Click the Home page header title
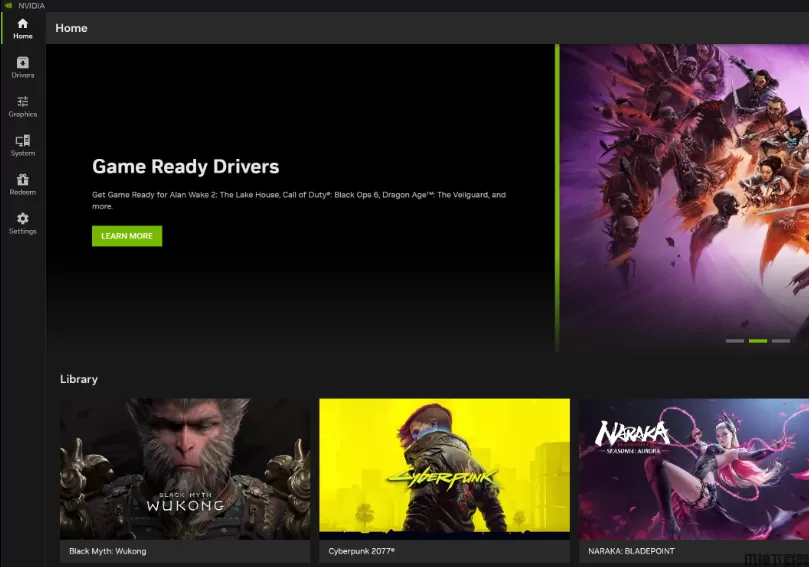This screenshot has width=809, height=567. click(x=71, y=28)
